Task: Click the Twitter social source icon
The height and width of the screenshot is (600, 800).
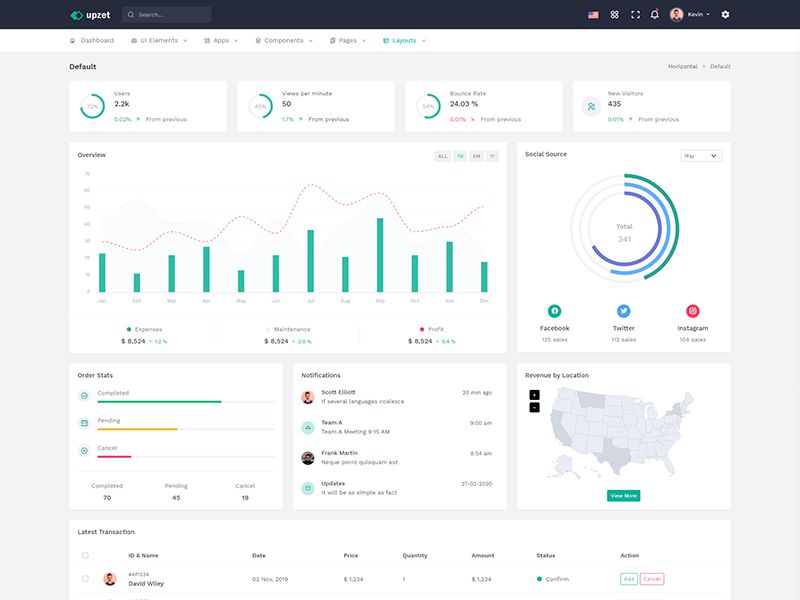Action: 623,311
